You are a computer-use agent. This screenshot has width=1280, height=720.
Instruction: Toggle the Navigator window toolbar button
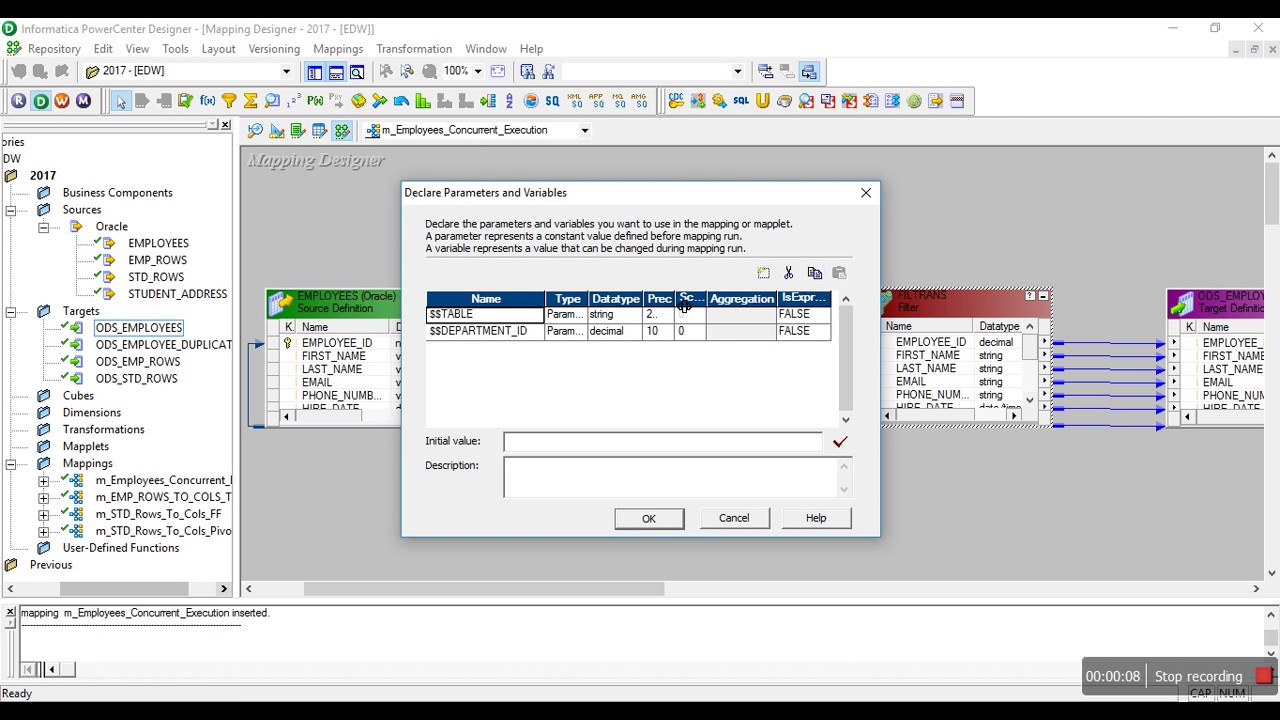click(314, 72)
